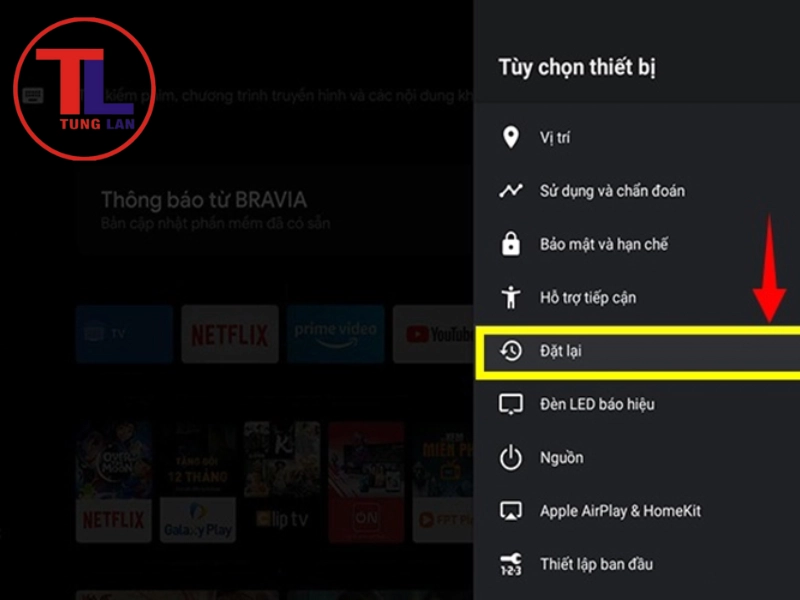This screenshot has height=600, width=800.
Task: Launch the Prime Video app tile
Action: pyautogui.click(x=335, y=334)
